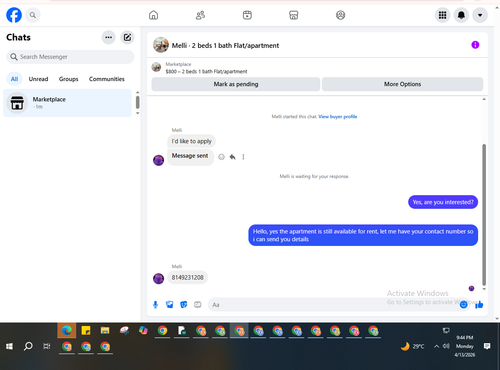
Task: Click the 'Yes, are you interested?' message bubble
Action: tap(443, 202)
